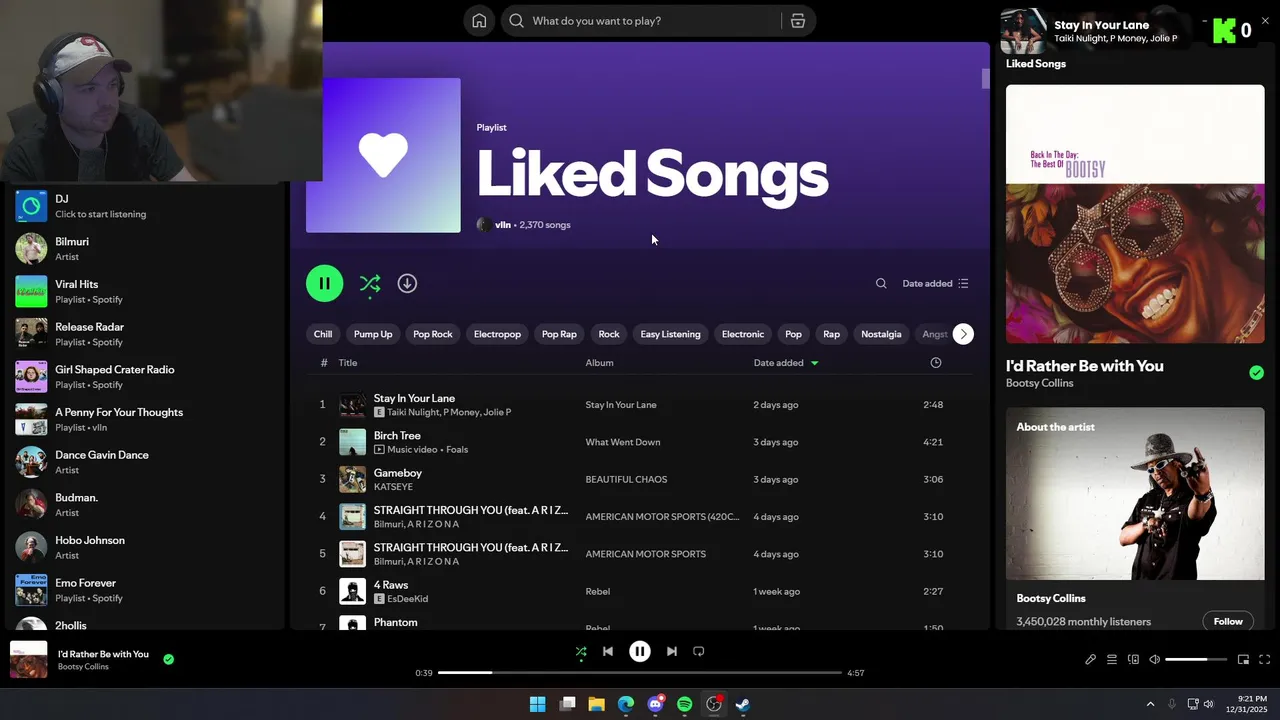Click the magnifier icon in the top search bar
The height and width of the screenshot is (720, 1280).
[x=517, y=21]
